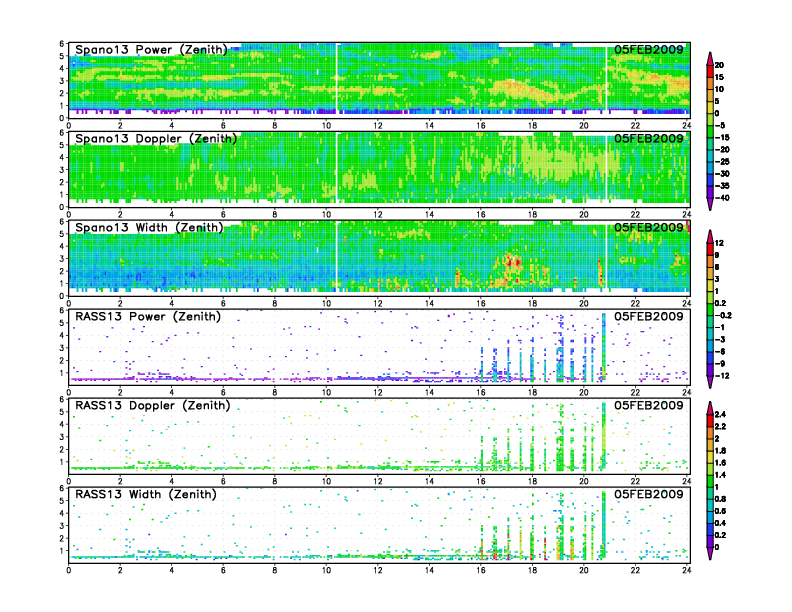This screenshot has width=792, height=612.
Task: Click the Spano13 Width (Zenith) title
Action: pyautogui.click(x=149, y=227)
